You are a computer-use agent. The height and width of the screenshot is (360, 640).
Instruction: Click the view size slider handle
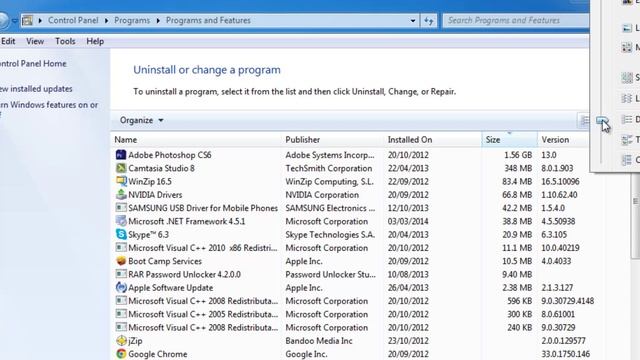[x=602, y=120]
